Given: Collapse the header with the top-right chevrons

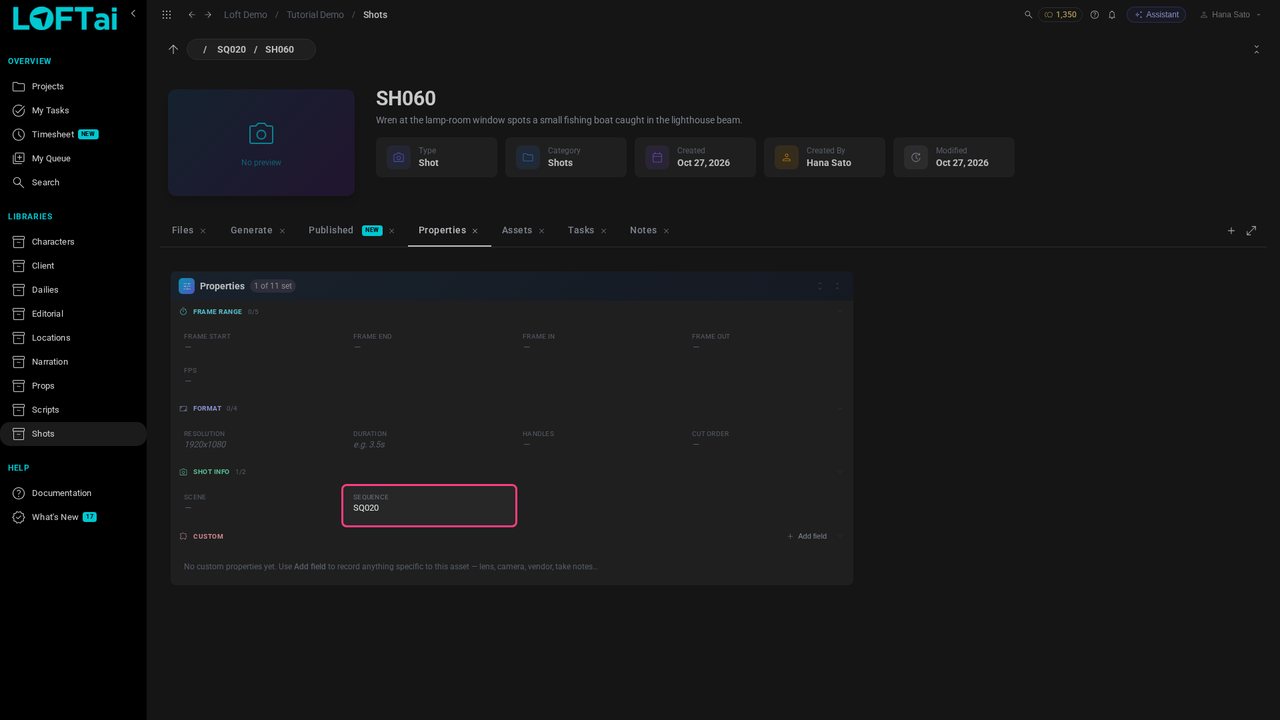Looking at the screenshot, I should 1256,49.
